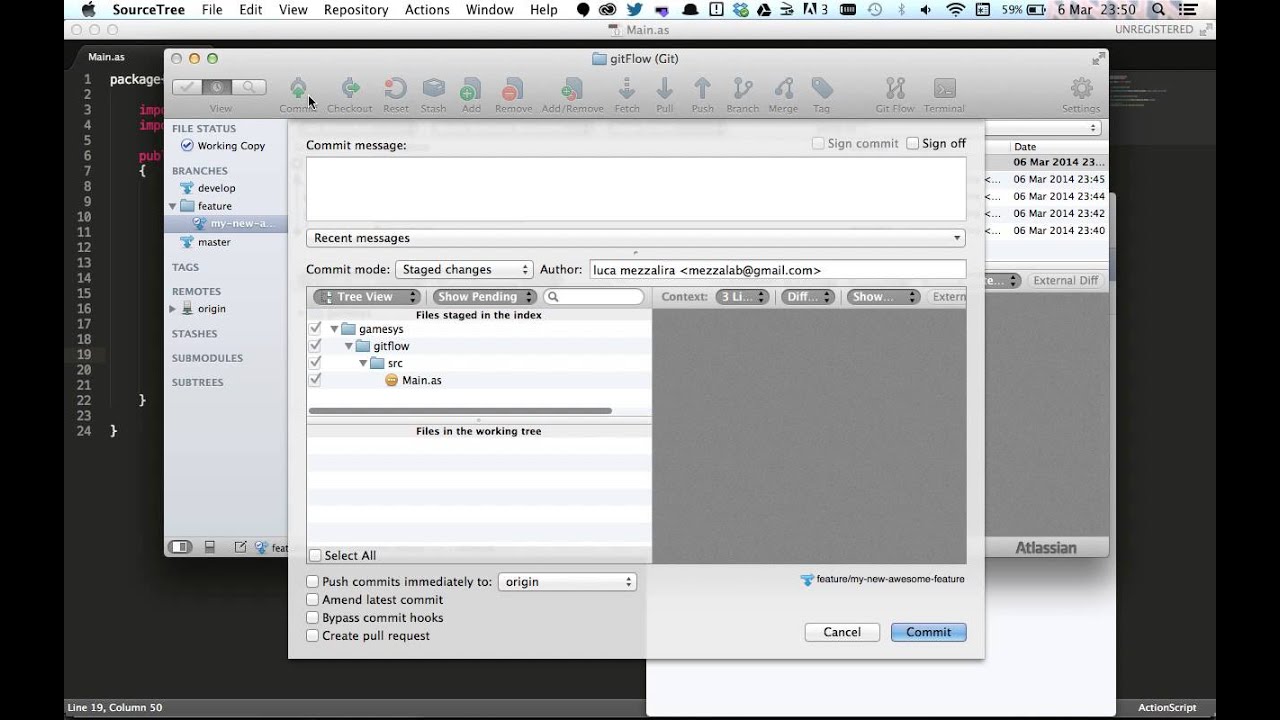This screenshot has height=720, width=1280.
Task: Open the Show Pending dropdown
Action: click(x=483, y=297)
